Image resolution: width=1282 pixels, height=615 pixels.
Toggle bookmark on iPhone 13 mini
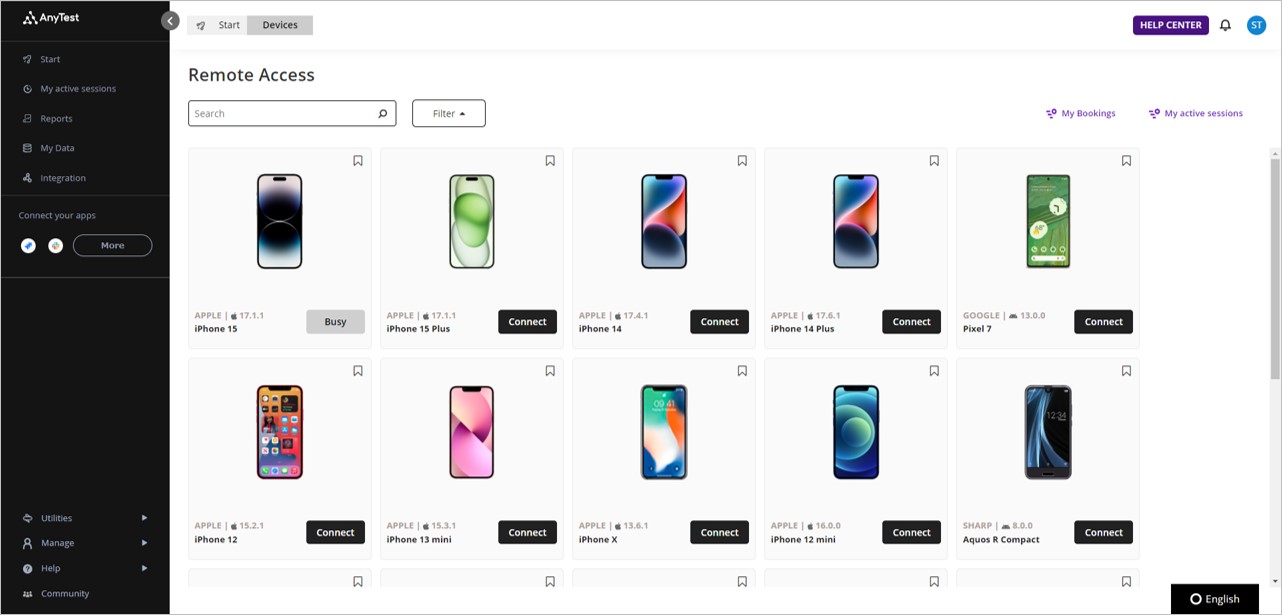[550, 371]
